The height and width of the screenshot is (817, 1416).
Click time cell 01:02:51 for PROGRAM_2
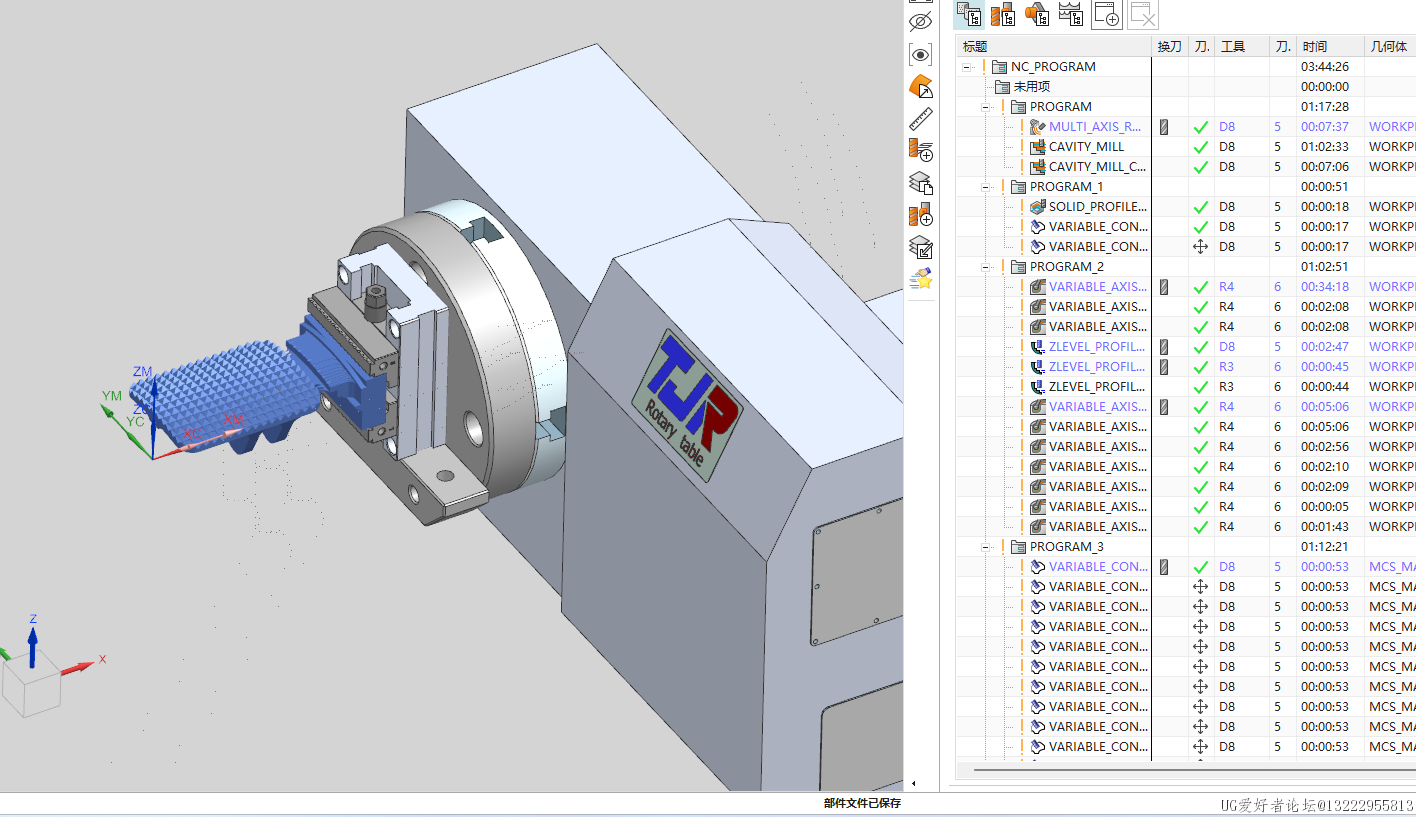(x=1325, y=267)
